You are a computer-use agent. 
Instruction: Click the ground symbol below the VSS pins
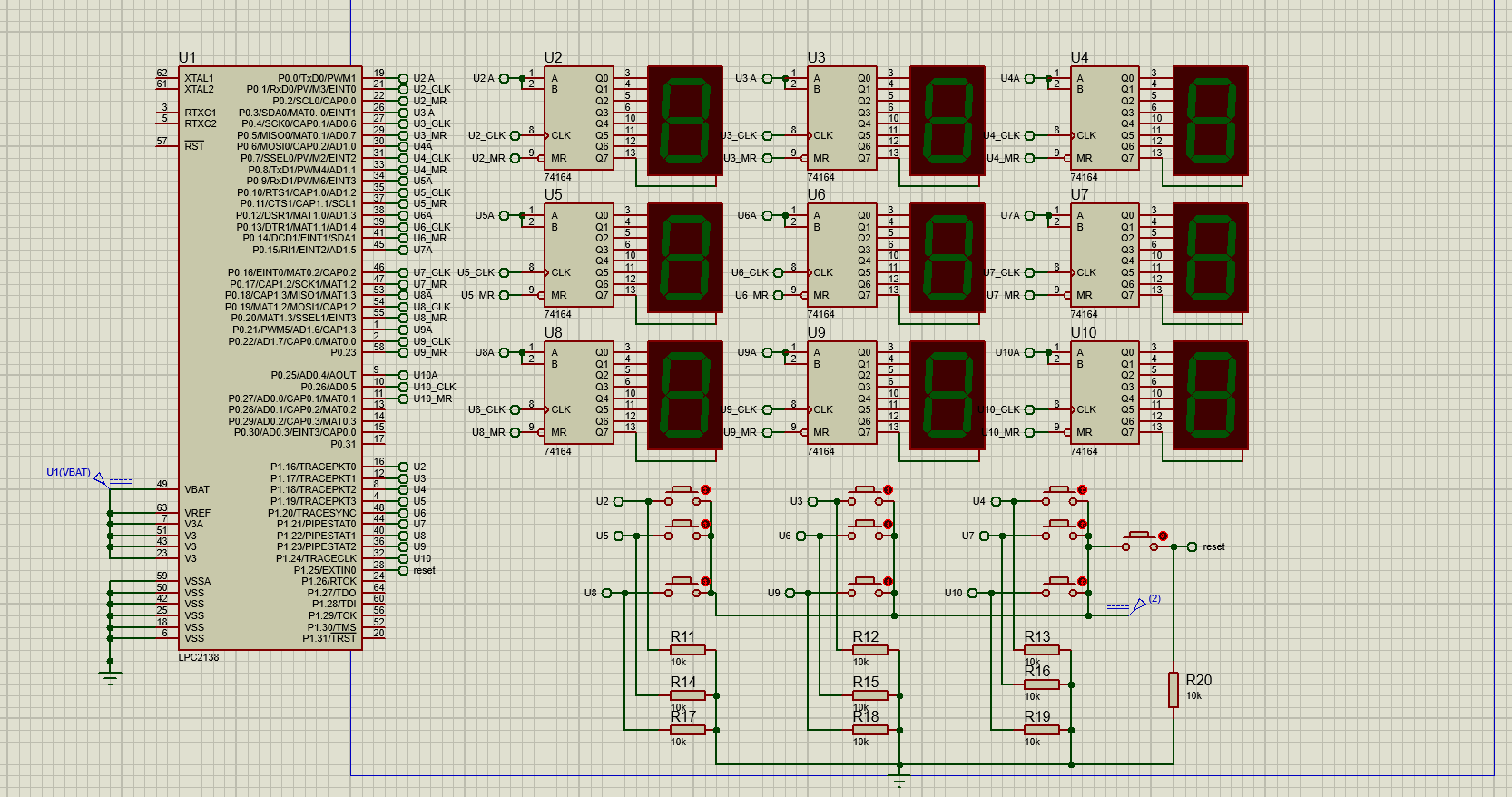pos(111,676)
